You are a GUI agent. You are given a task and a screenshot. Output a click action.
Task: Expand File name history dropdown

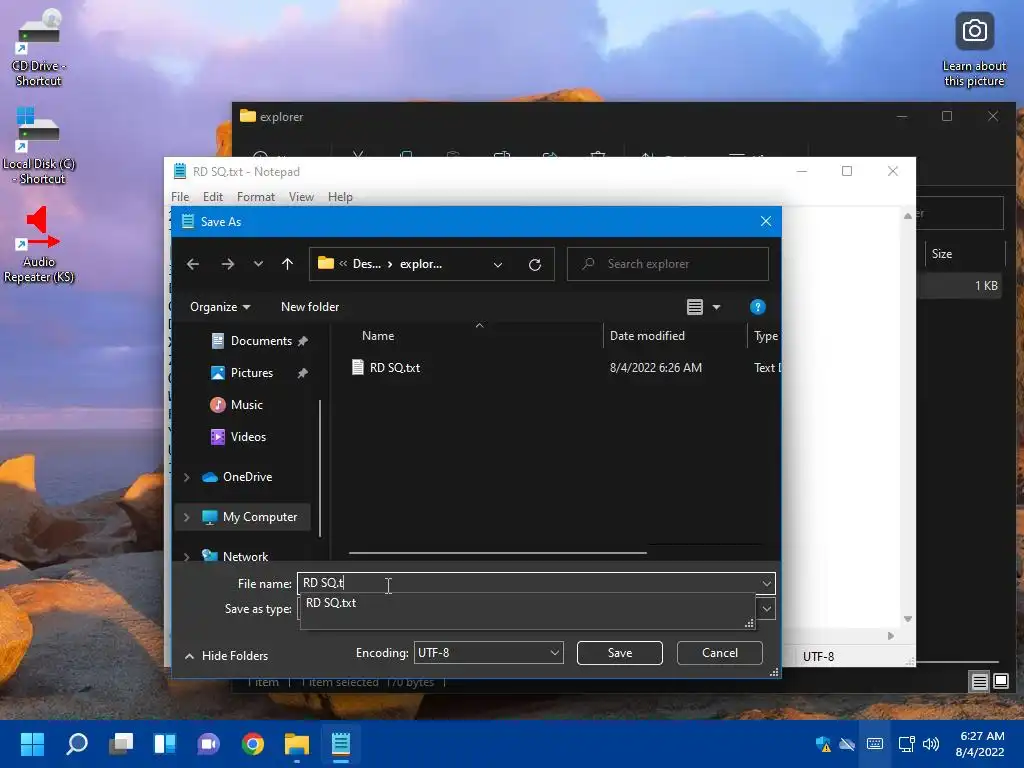767,583
